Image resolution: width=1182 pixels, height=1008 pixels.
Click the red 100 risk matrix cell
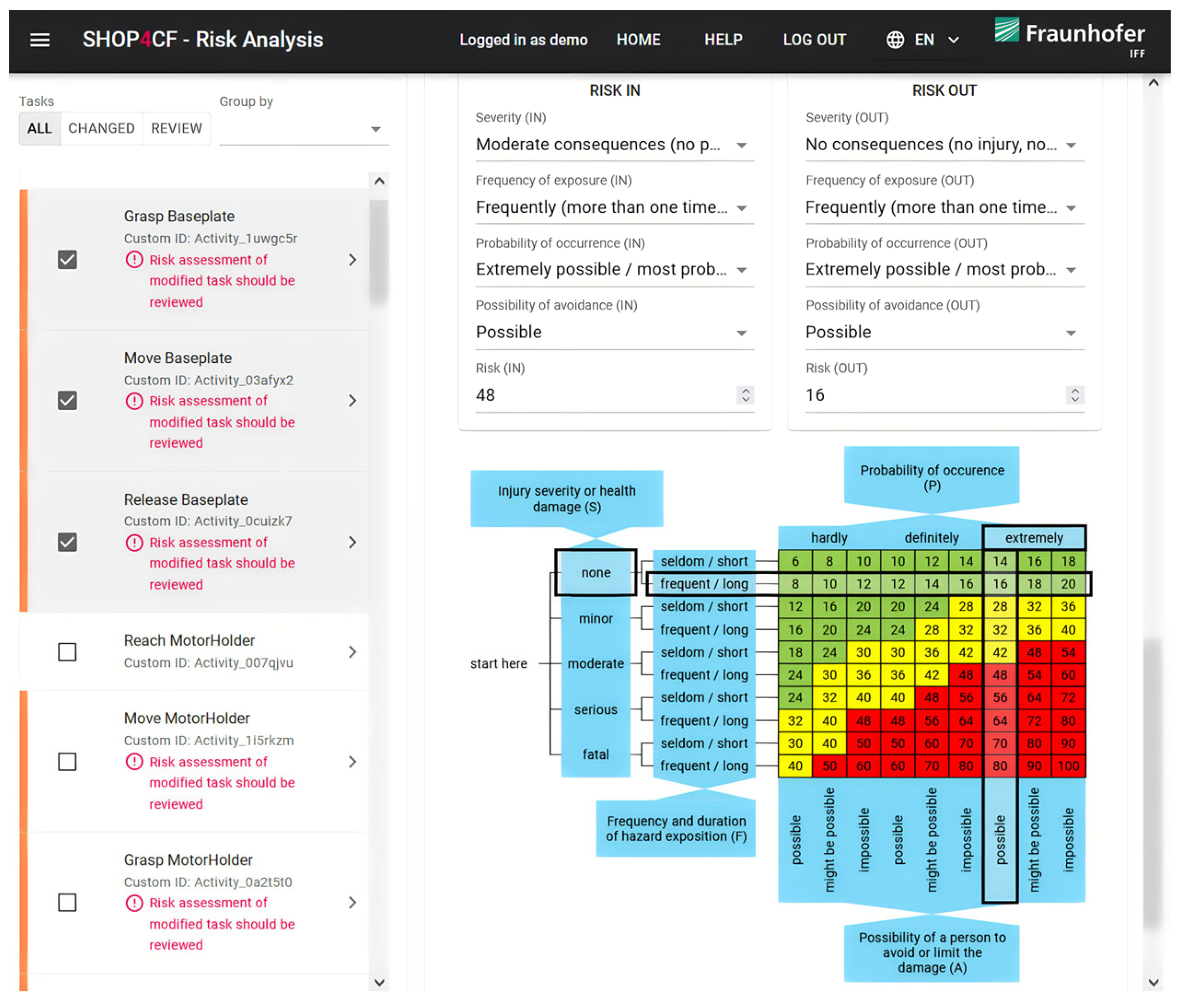coord(1068,766)
